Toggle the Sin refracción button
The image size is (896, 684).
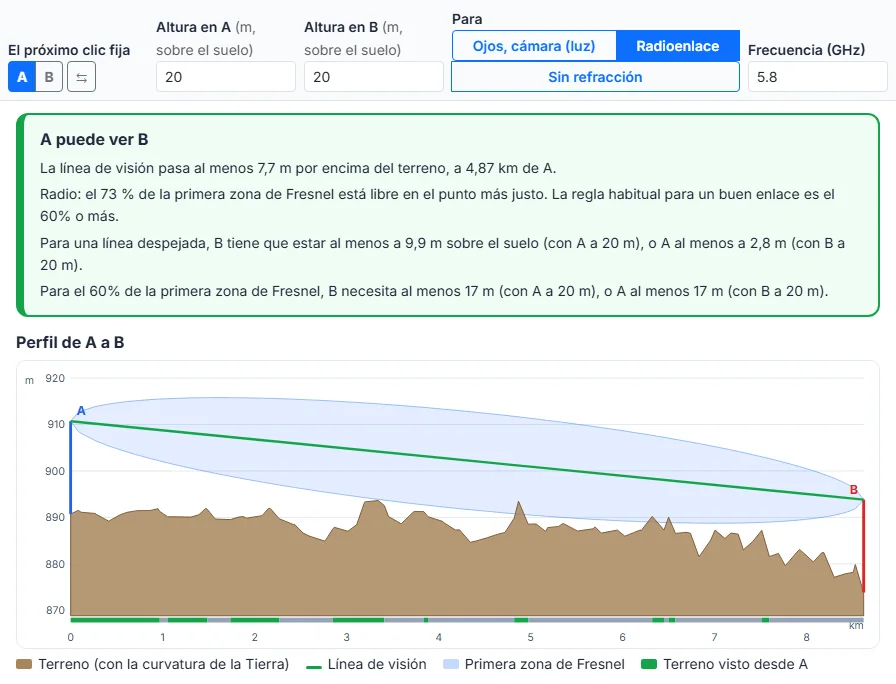coord(595,77)
